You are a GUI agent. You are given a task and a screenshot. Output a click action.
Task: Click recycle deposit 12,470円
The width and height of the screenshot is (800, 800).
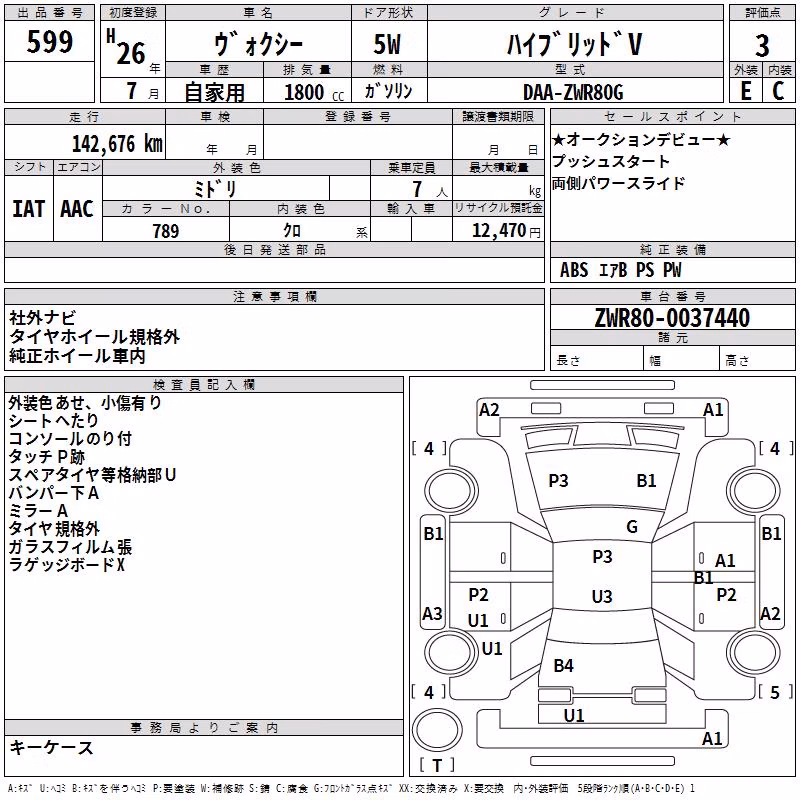(x=506, y=231)
